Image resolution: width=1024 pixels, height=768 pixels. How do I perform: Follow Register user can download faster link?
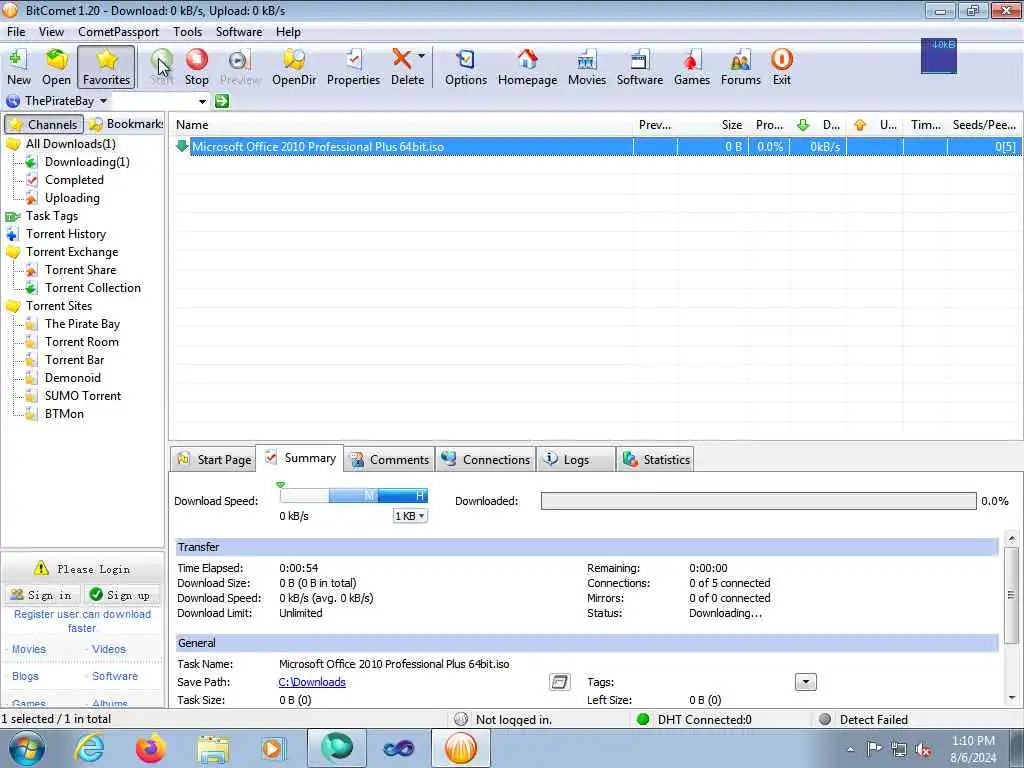[x=82, y=621]
